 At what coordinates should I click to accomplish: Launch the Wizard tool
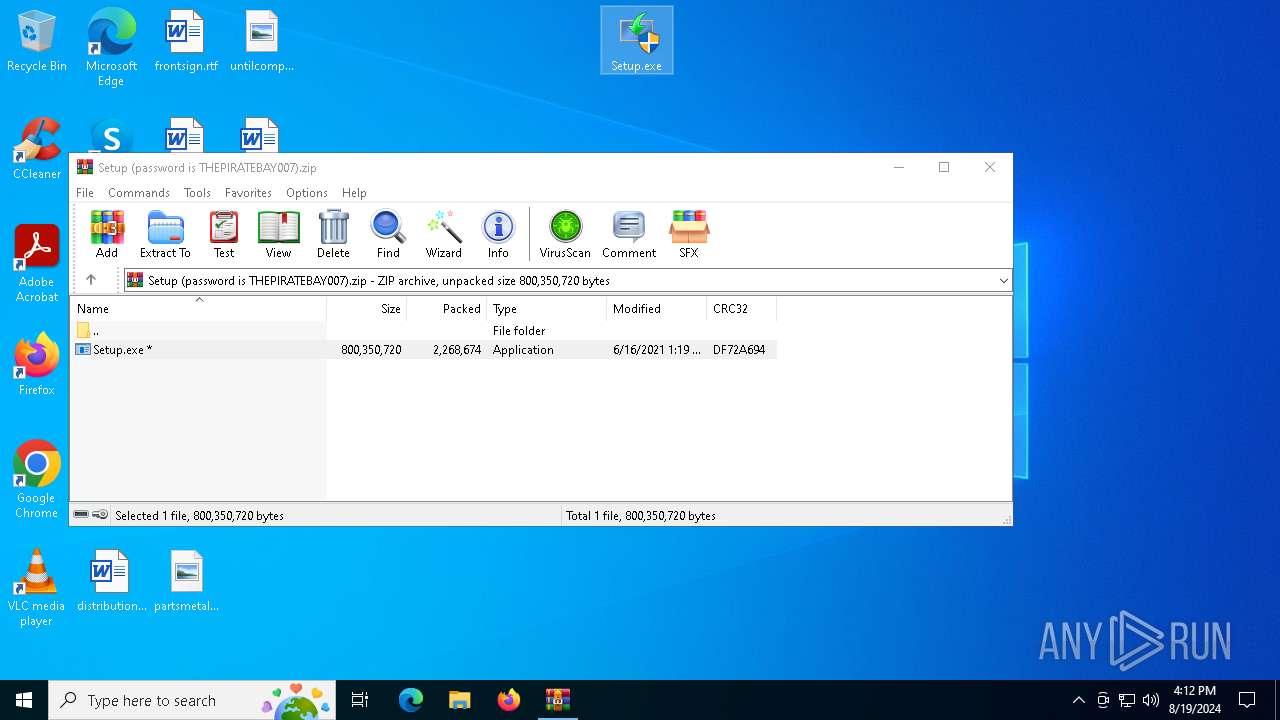coord(443,235)
